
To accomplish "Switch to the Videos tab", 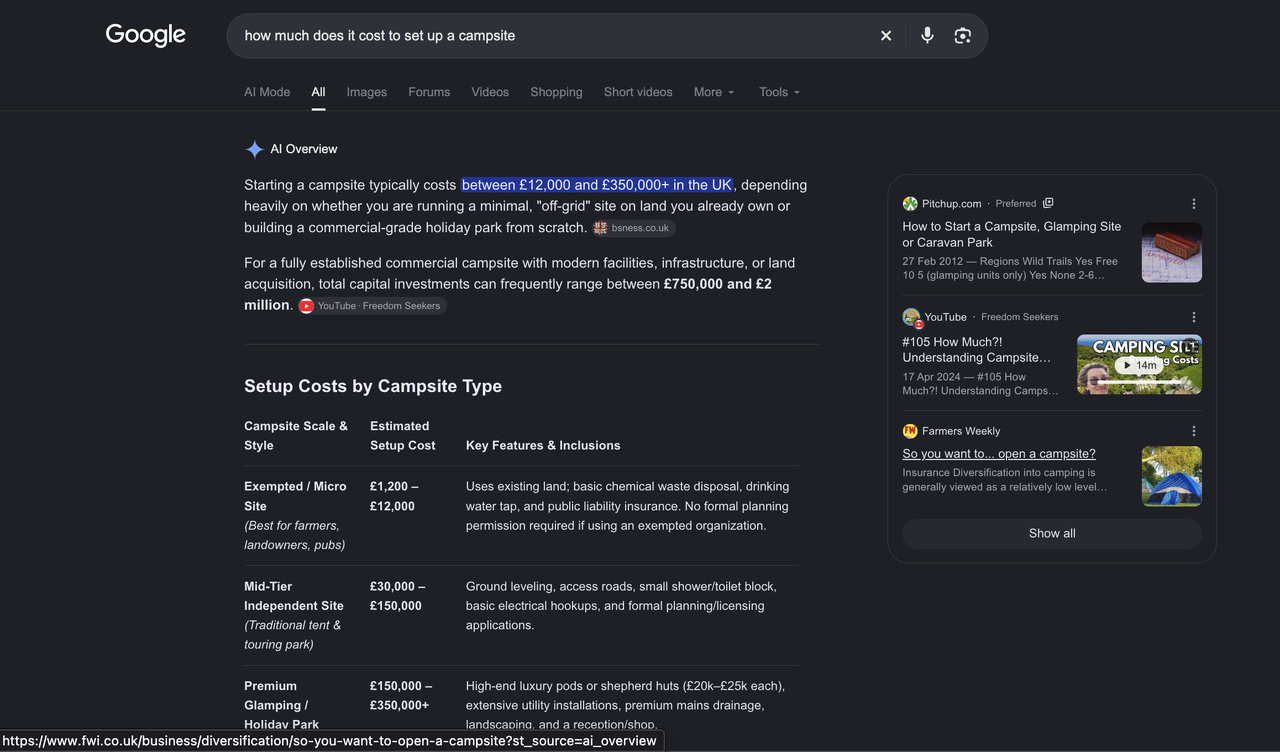I will tap(490, 92).
